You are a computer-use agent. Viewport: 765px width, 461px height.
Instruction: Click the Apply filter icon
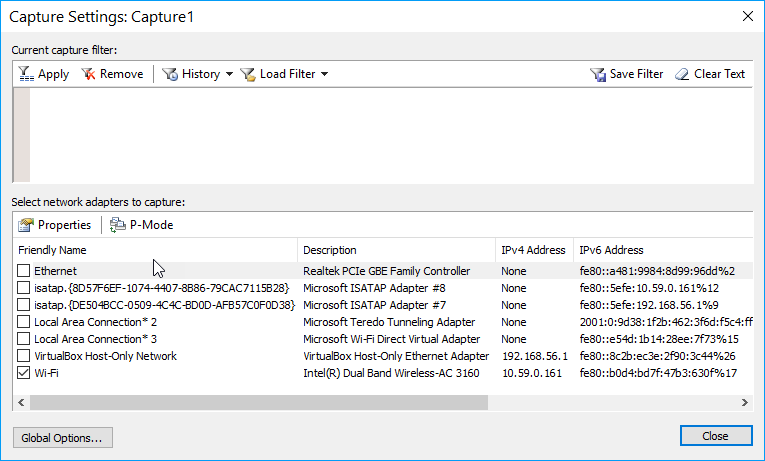(x=26, y=74)
